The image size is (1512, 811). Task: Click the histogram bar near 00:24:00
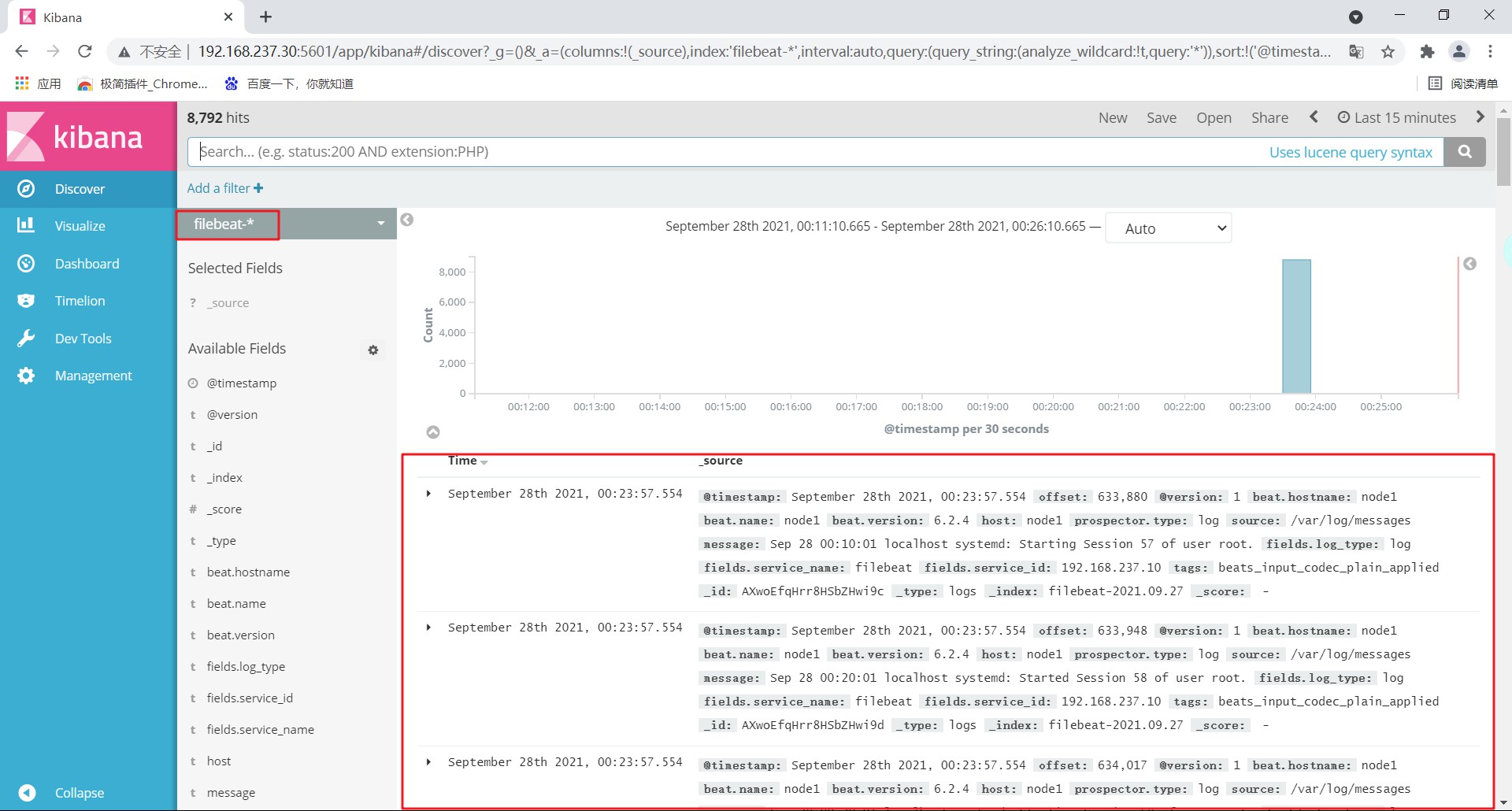click(1296, 326)
